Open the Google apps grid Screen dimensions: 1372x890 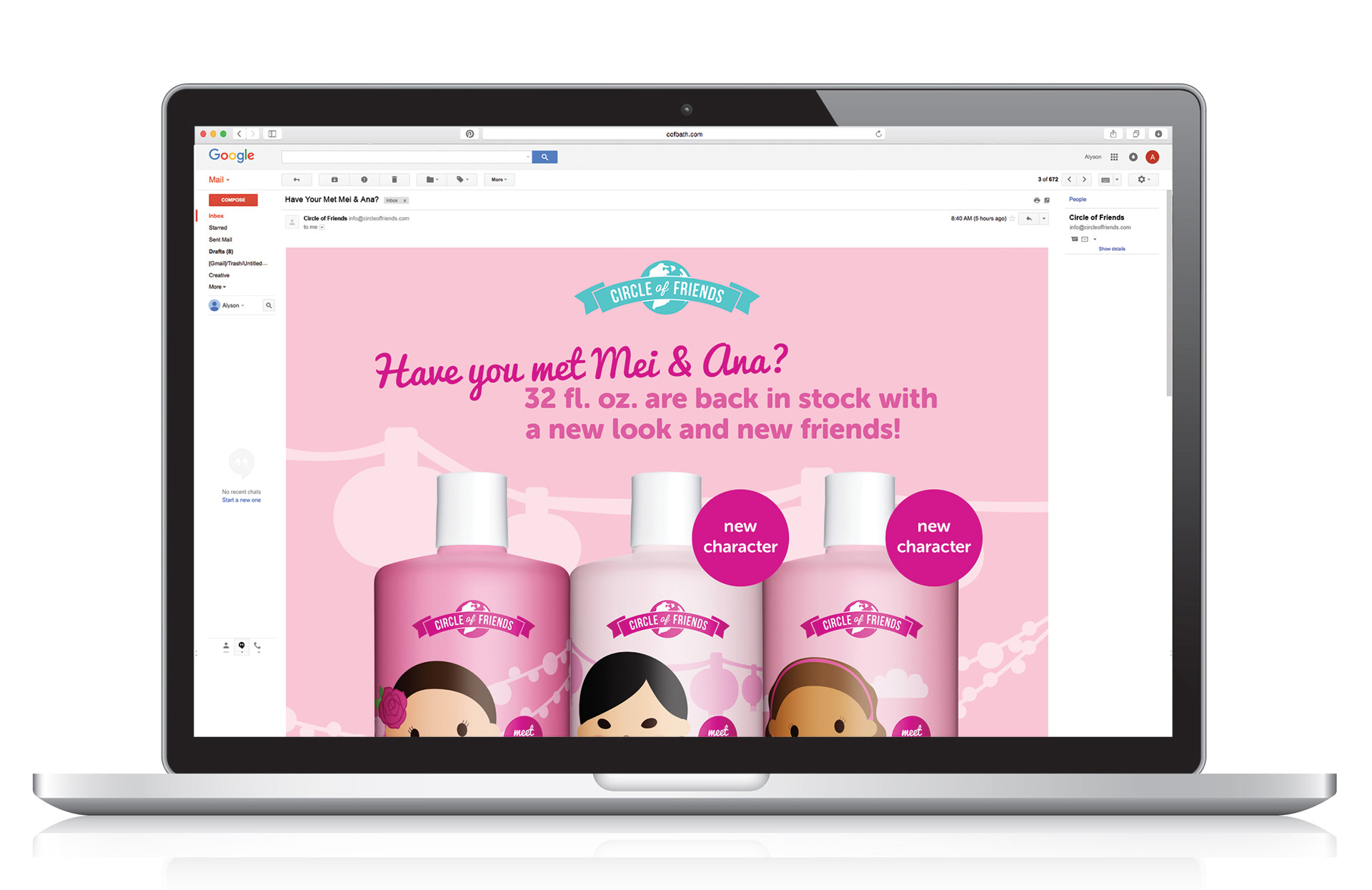[x=1114, y=157]
